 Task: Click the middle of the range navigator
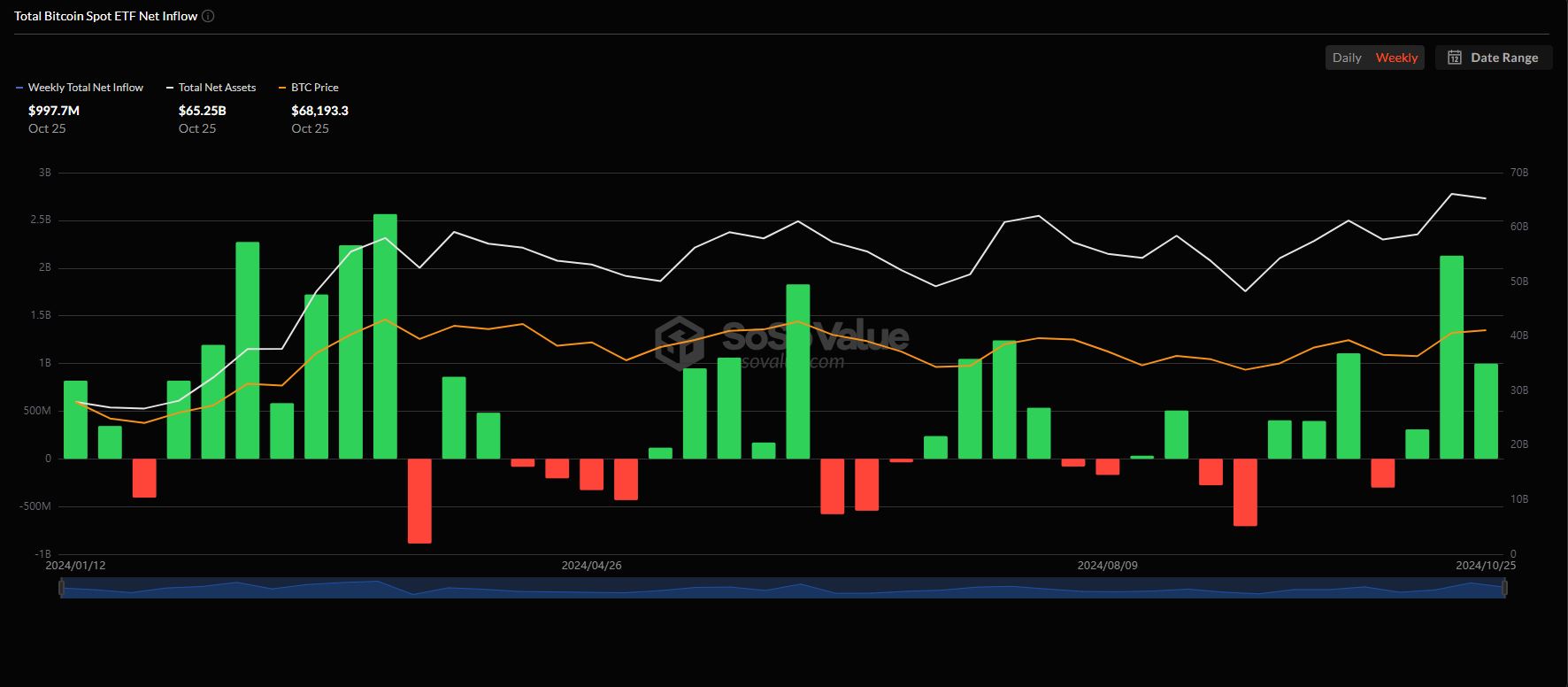click(x=783, y=588)
